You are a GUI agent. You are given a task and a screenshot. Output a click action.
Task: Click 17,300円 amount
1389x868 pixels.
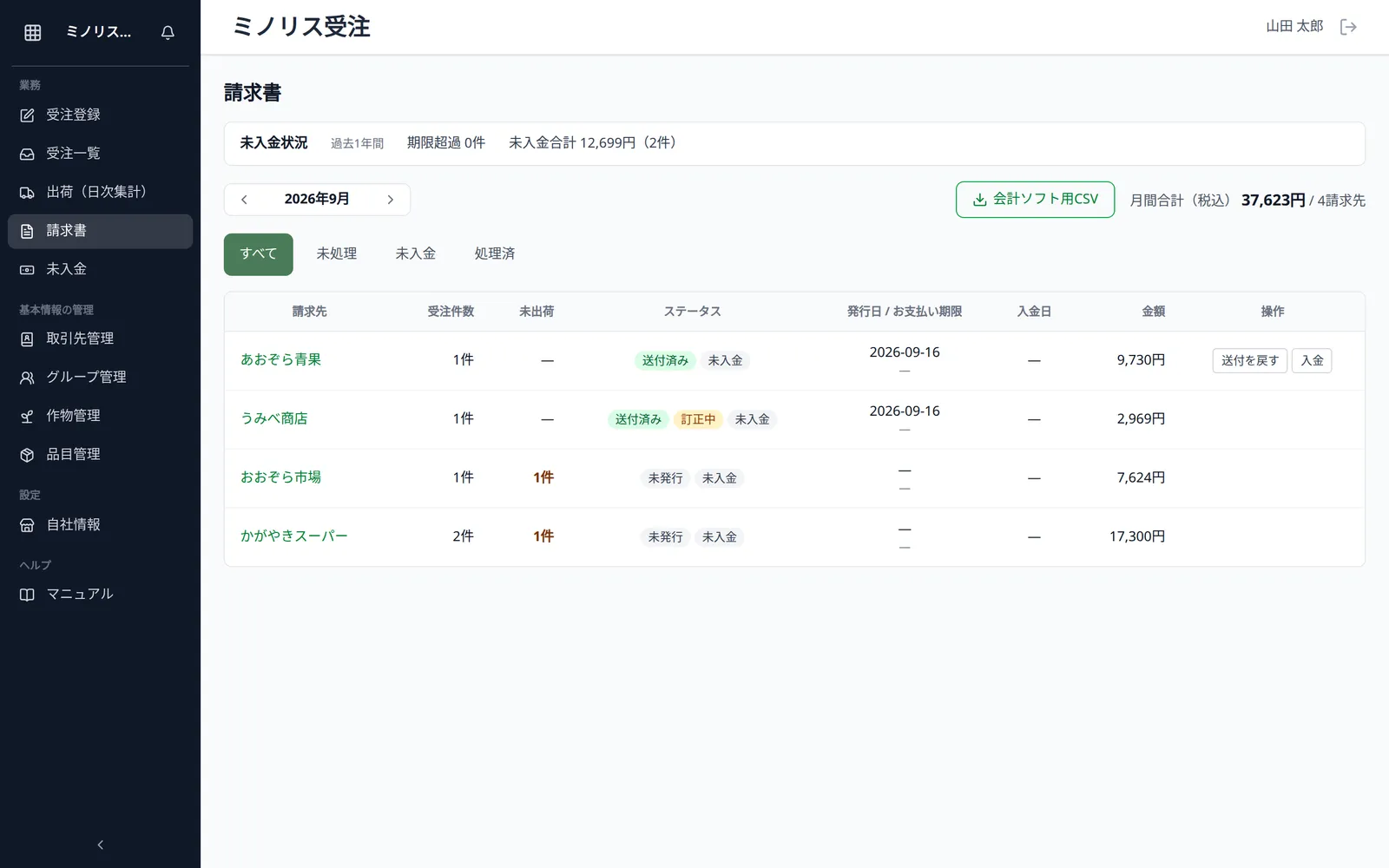[x=1137, y=536]
